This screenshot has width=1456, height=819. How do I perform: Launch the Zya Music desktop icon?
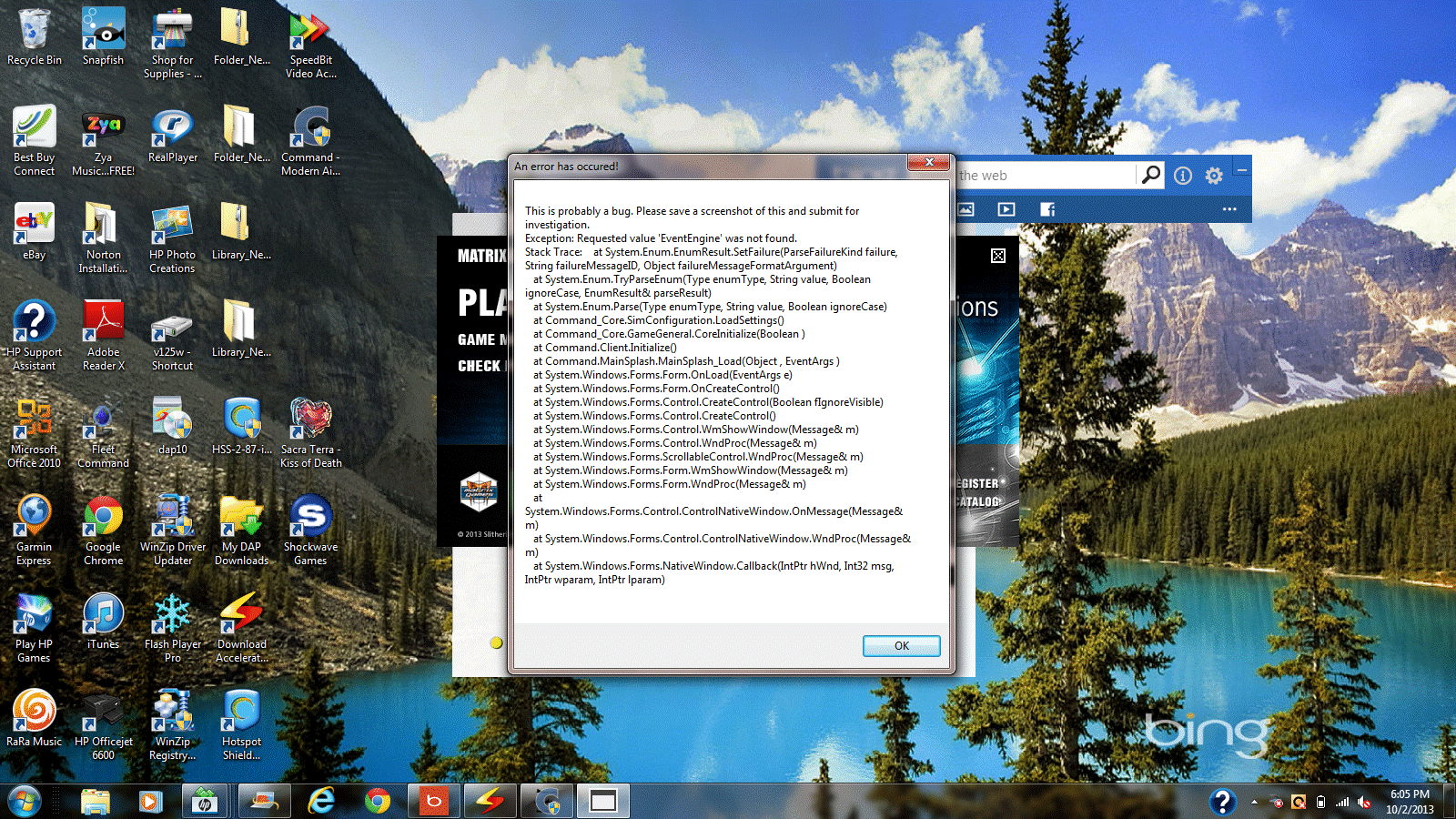103,141
